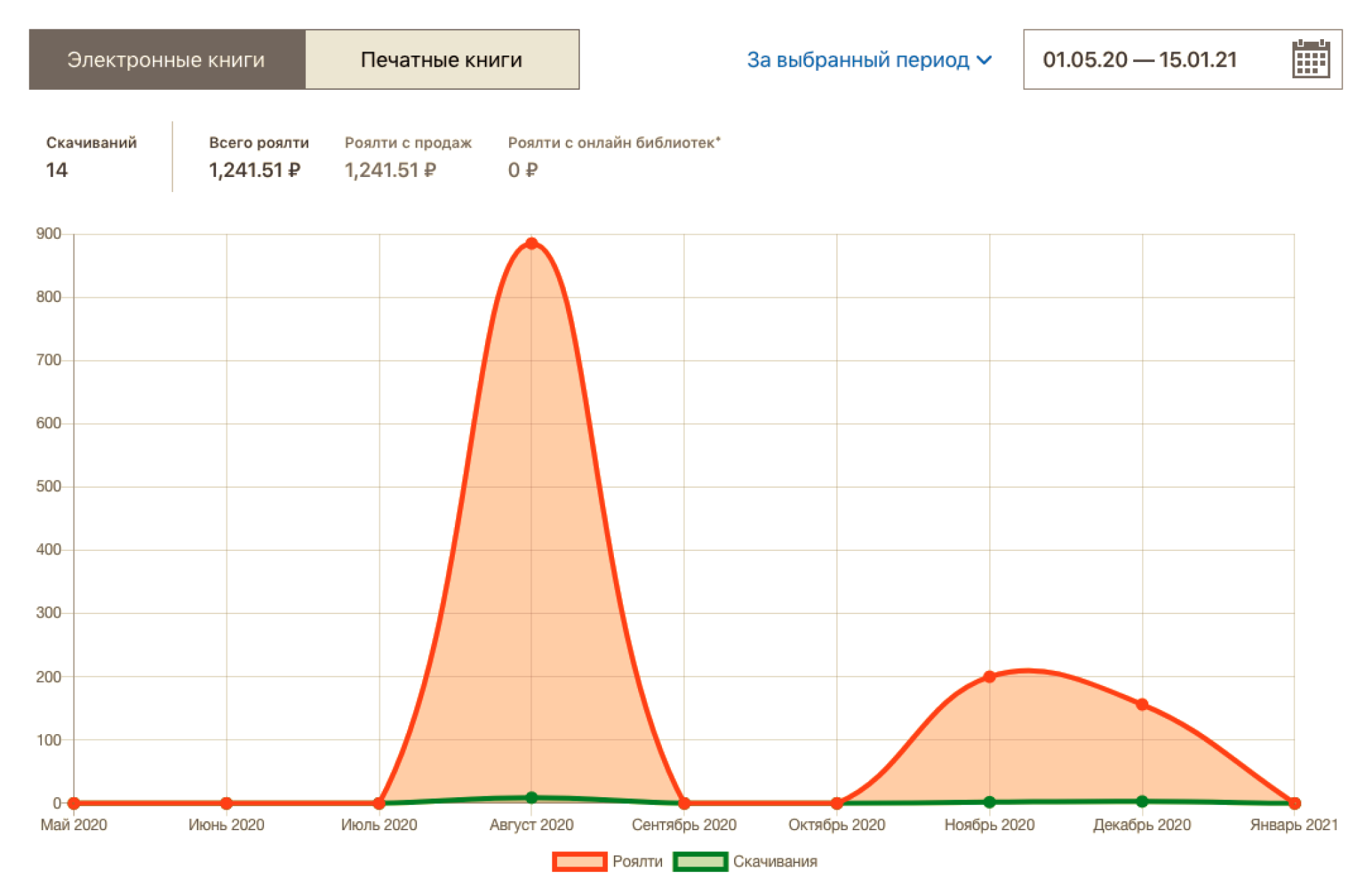
Task: Select the royalty data point for Июнь 2020
Action: [226, 803]
